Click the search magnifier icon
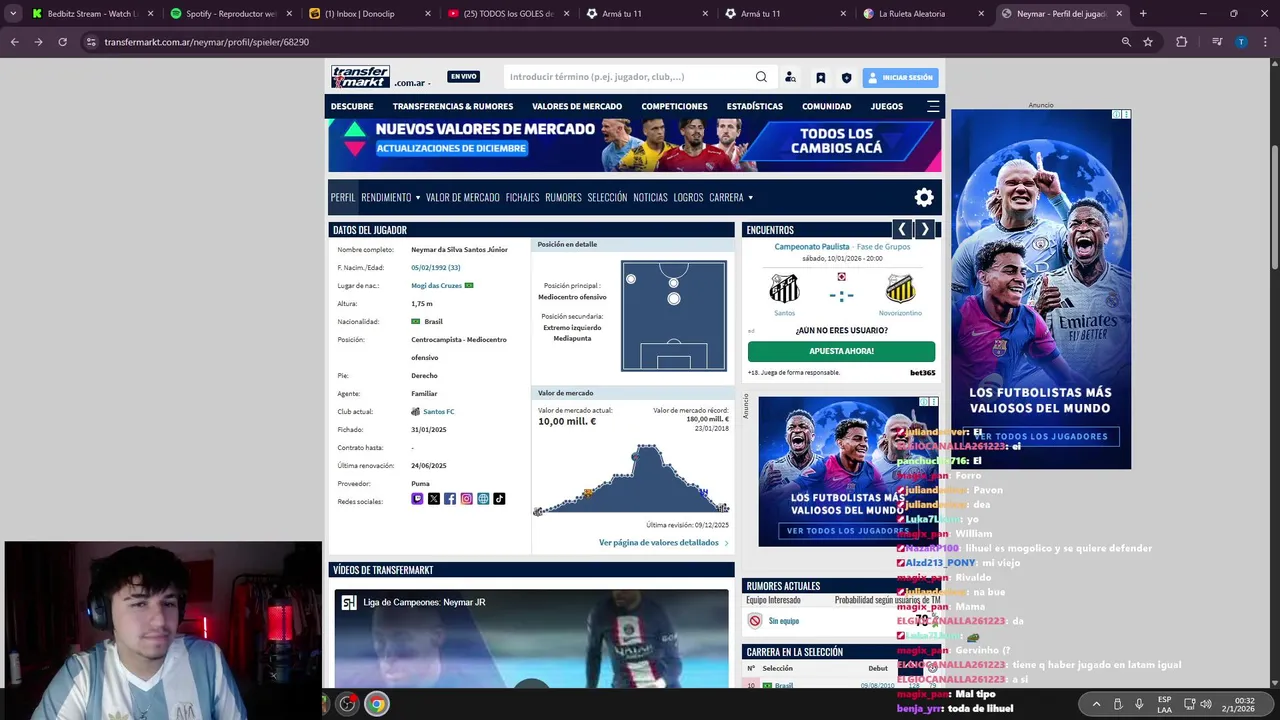The height and width of the screenshot is (720, 1280). (761, 77)
